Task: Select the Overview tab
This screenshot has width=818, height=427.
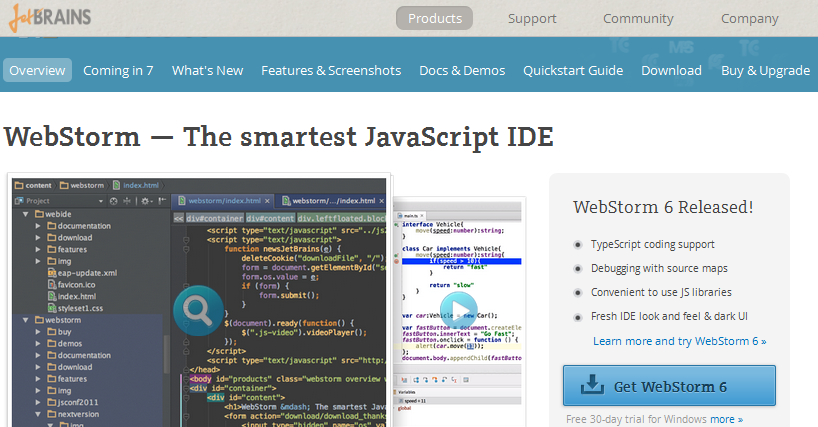Action: click(37, 70)
